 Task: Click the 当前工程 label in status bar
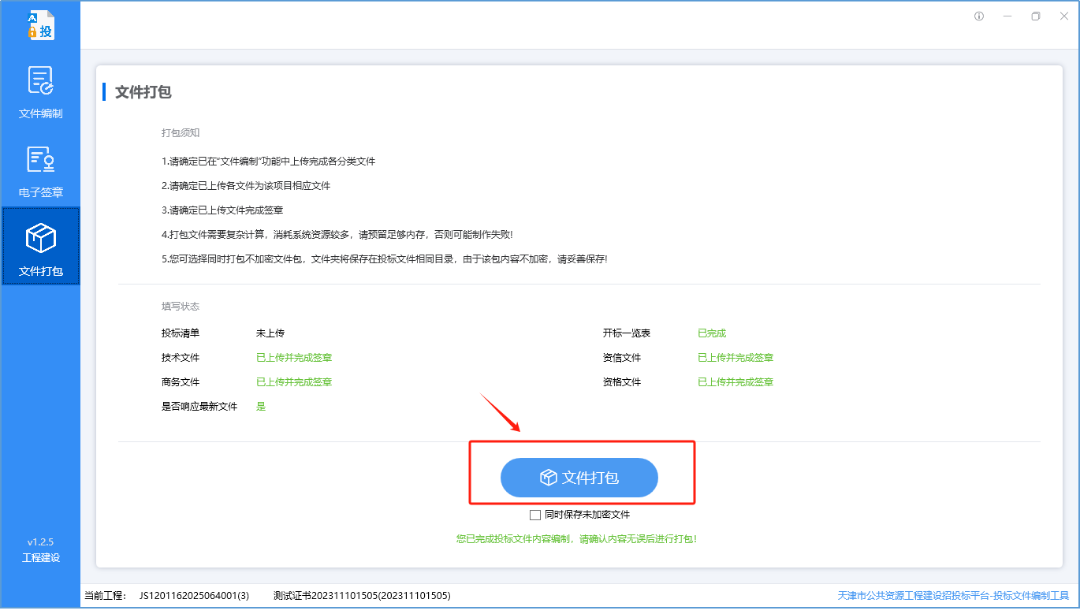point(105,596)
